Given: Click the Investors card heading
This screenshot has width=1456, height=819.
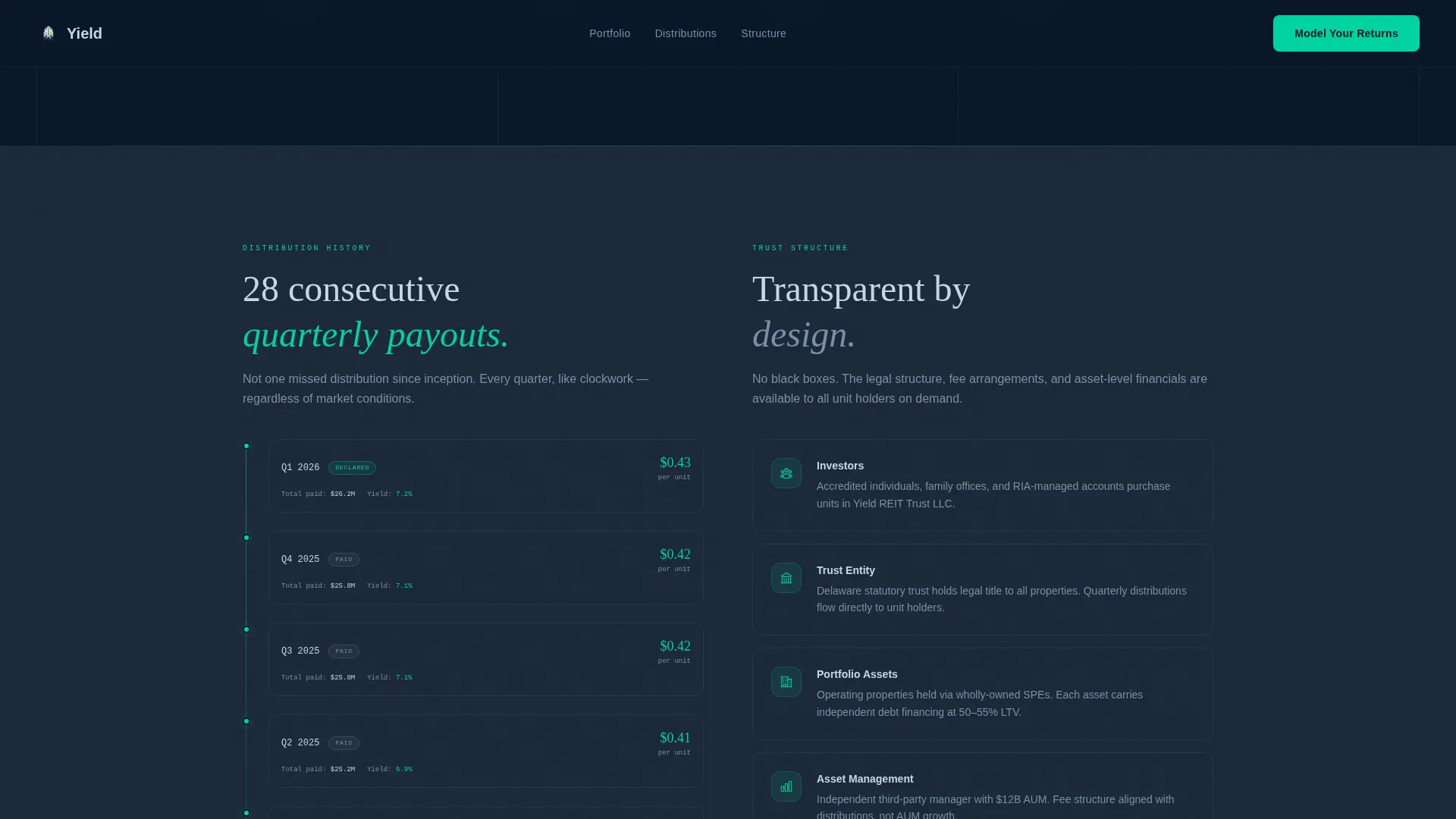Looking at the screenshot, I should coord(840,466).
